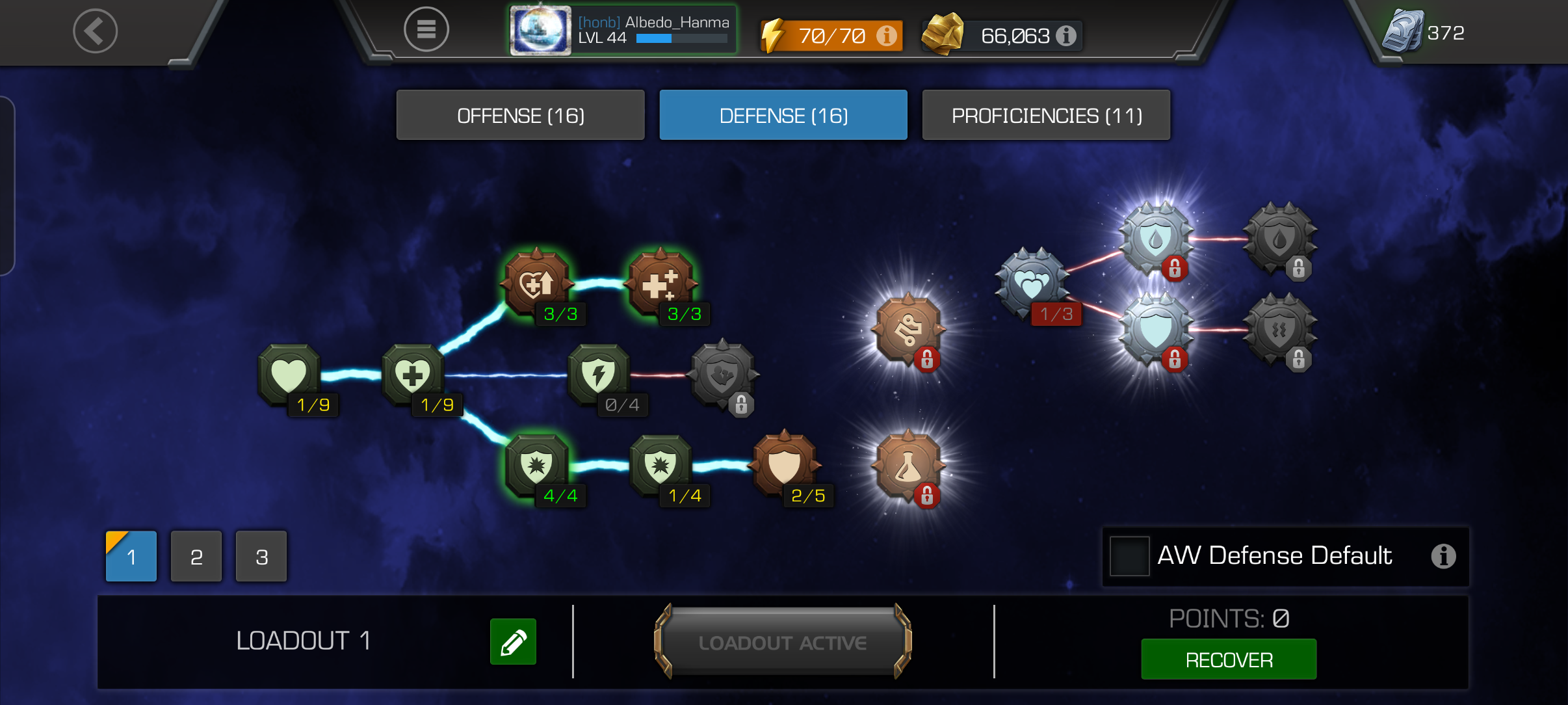Viewport: 1568px width, 705px height.
Task: Select the heart mastery node 1/9
Action: (x=289, y=376)
